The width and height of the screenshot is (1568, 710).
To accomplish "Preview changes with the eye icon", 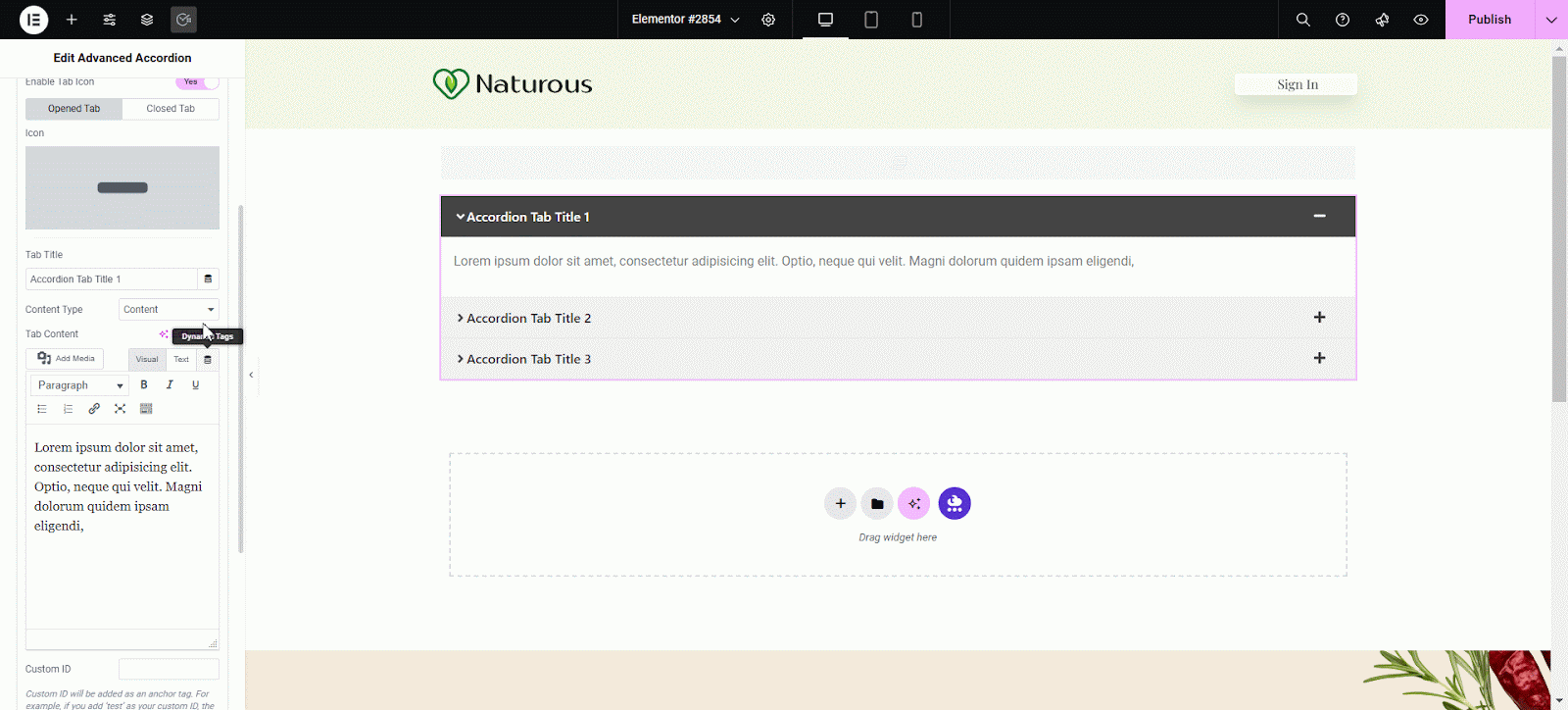I will coord(1420,20).
